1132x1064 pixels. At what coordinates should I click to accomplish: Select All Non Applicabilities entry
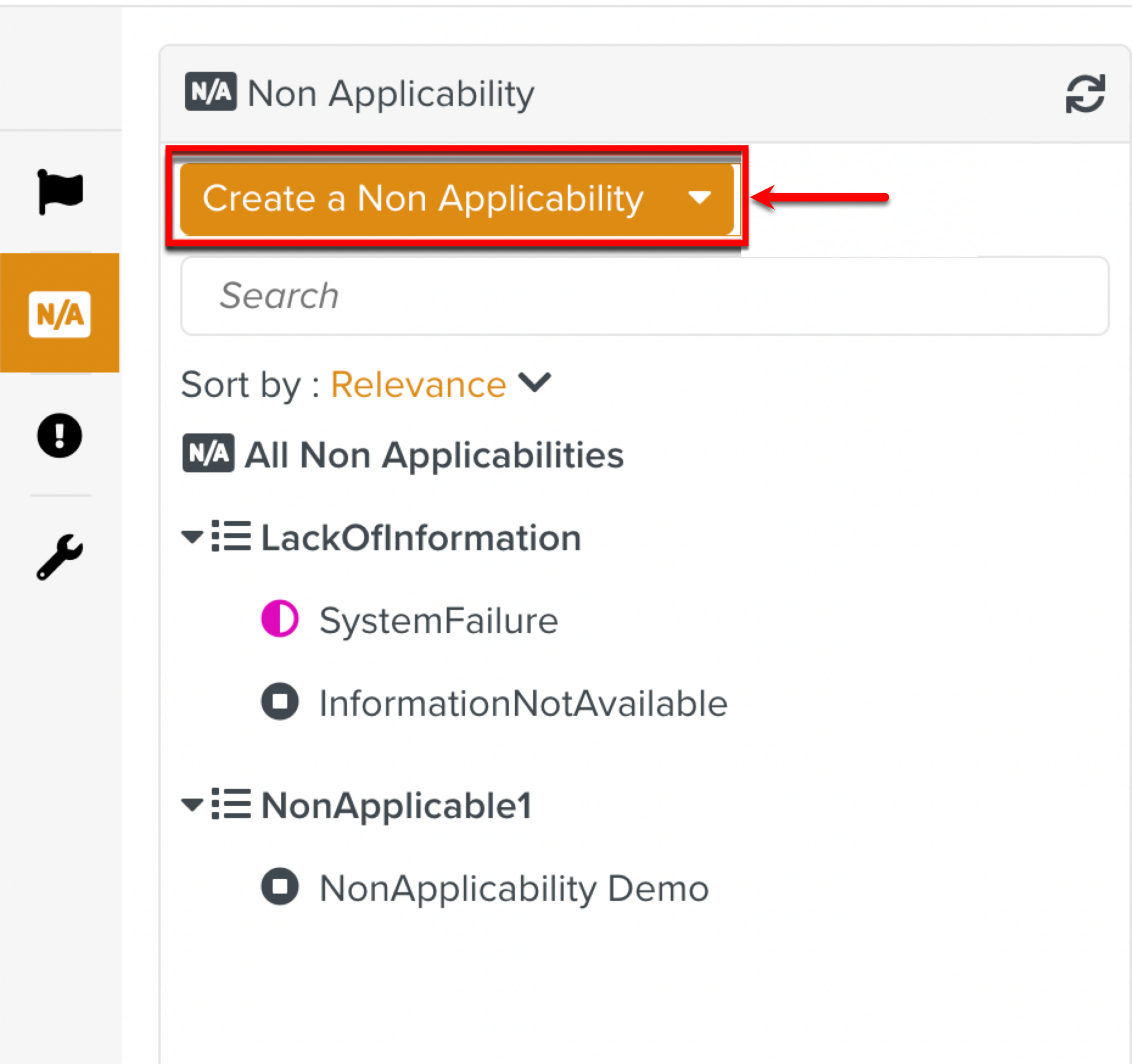434,455
